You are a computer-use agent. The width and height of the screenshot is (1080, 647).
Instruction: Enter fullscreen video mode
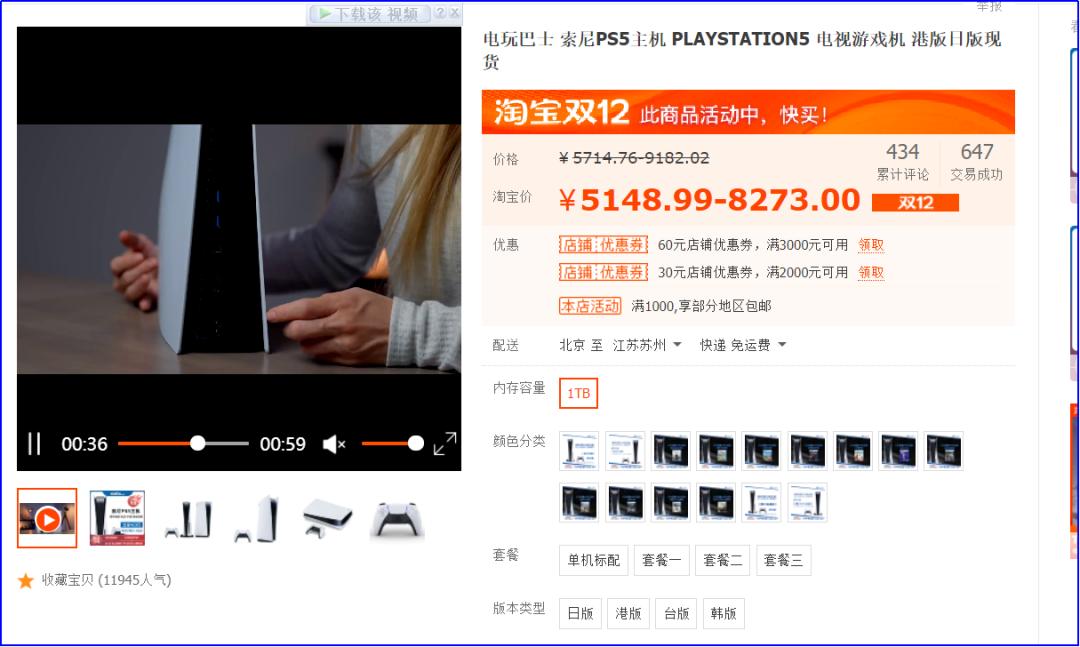445,444
